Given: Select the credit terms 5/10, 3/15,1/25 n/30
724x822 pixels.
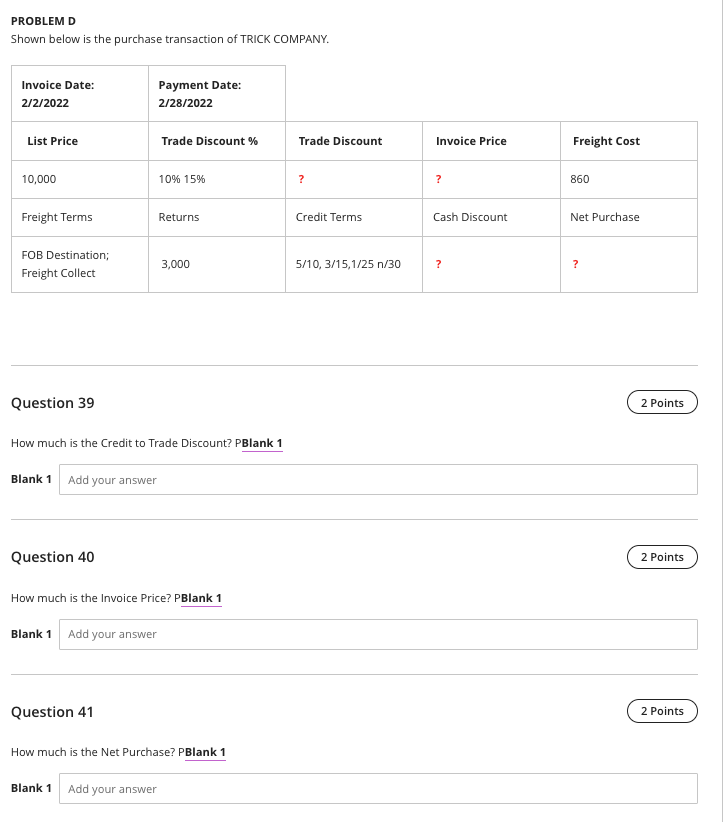Looking at the screenshot, I should (347, 264).
